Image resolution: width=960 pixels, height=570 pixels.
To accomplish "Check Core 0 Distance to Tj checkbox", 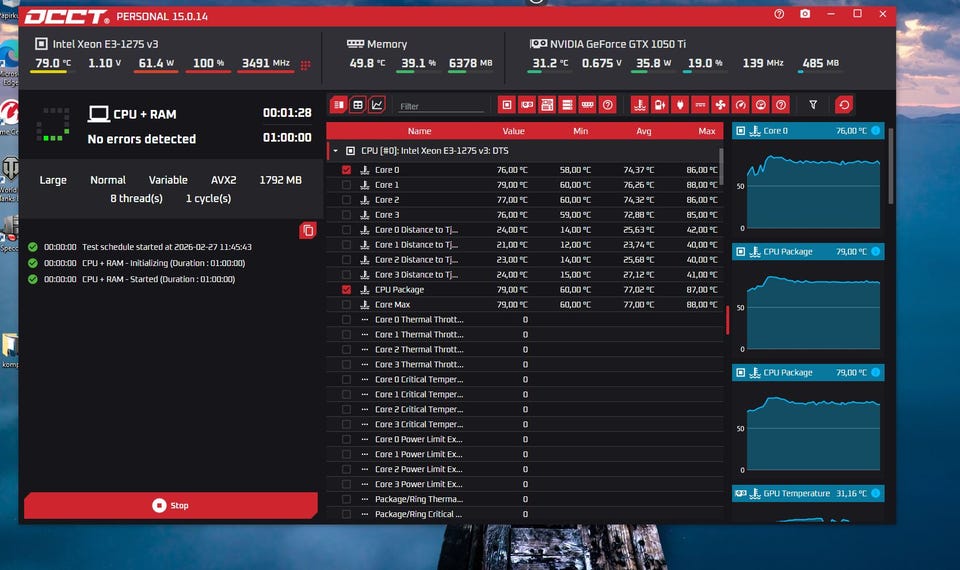I will 347,230.
